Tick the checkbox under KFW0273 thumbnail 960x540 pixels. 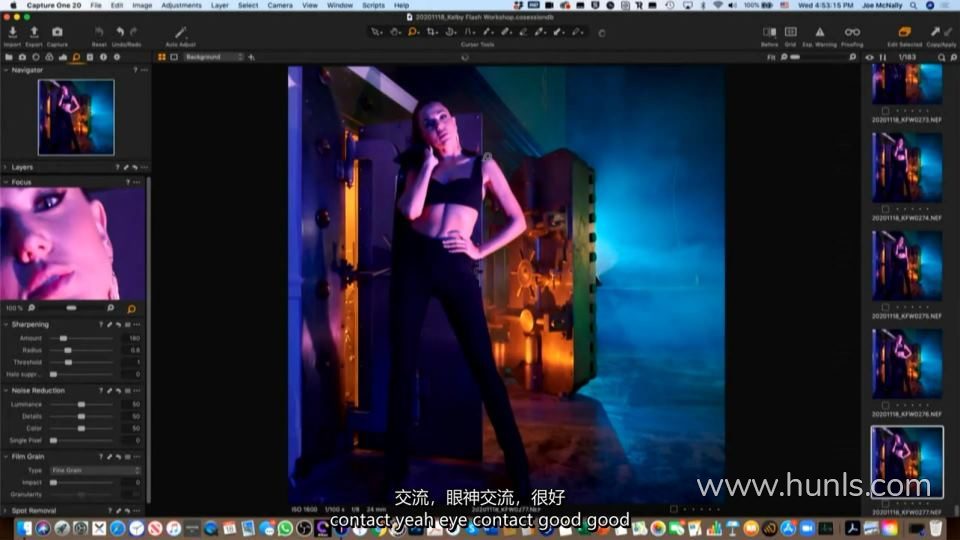[x=885, y=111]
